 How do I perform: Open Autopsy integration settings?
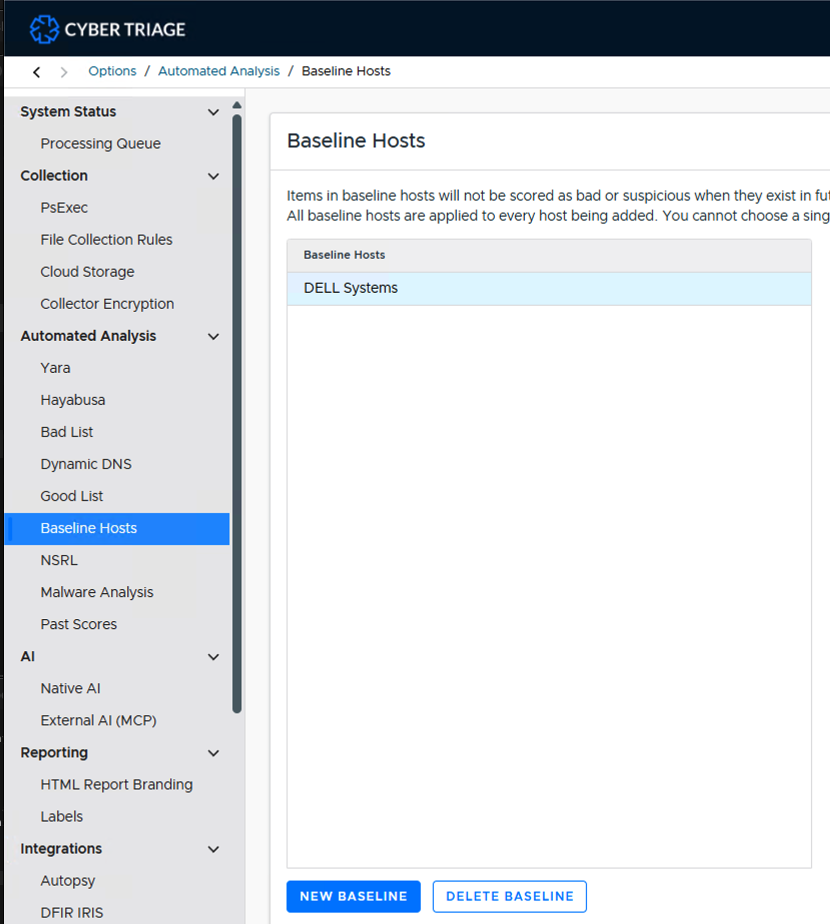pos(68,881)
